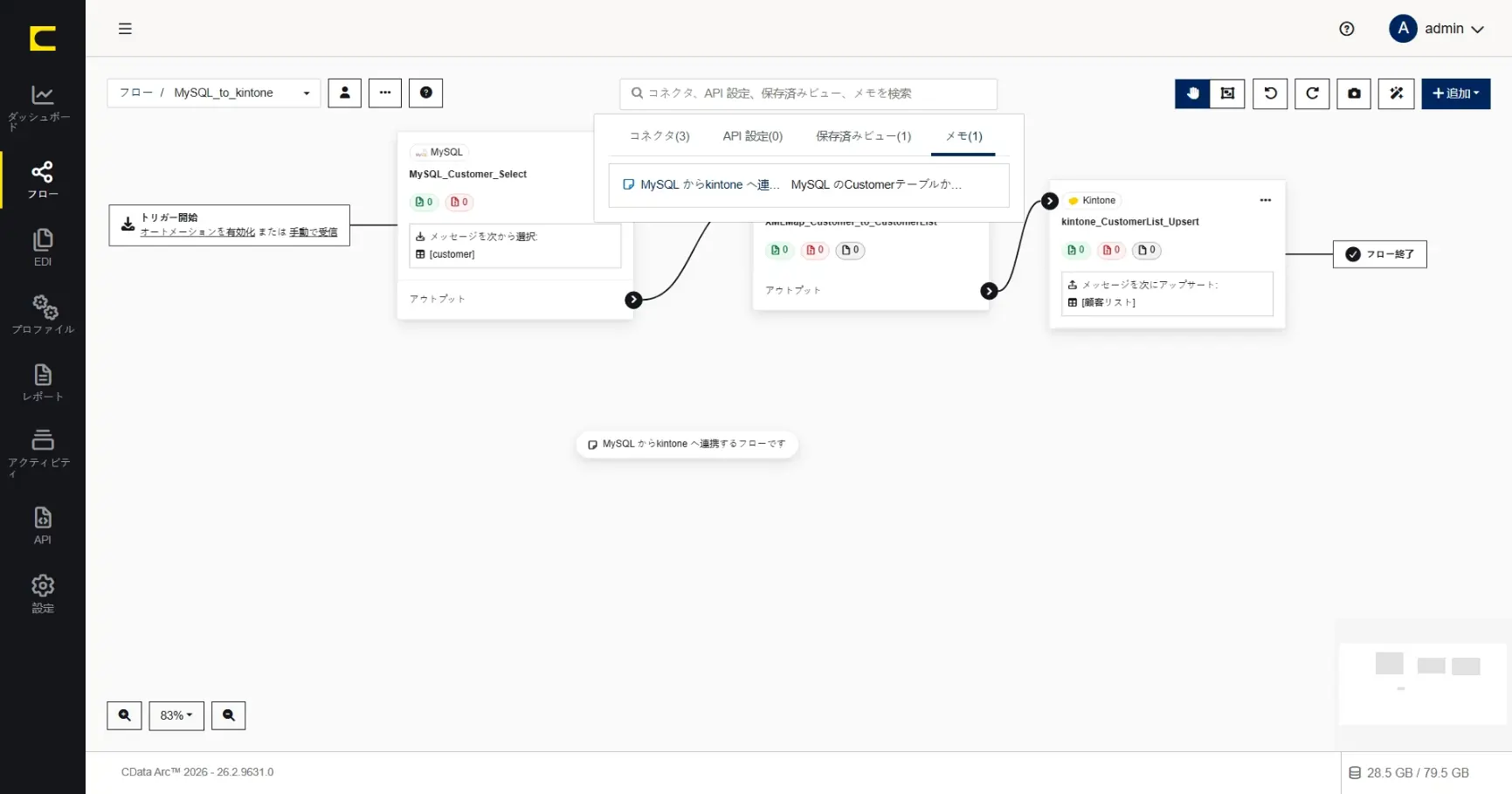Switch to the コネクタ(3) tab

pyautogui.click(x=659, y=136)
